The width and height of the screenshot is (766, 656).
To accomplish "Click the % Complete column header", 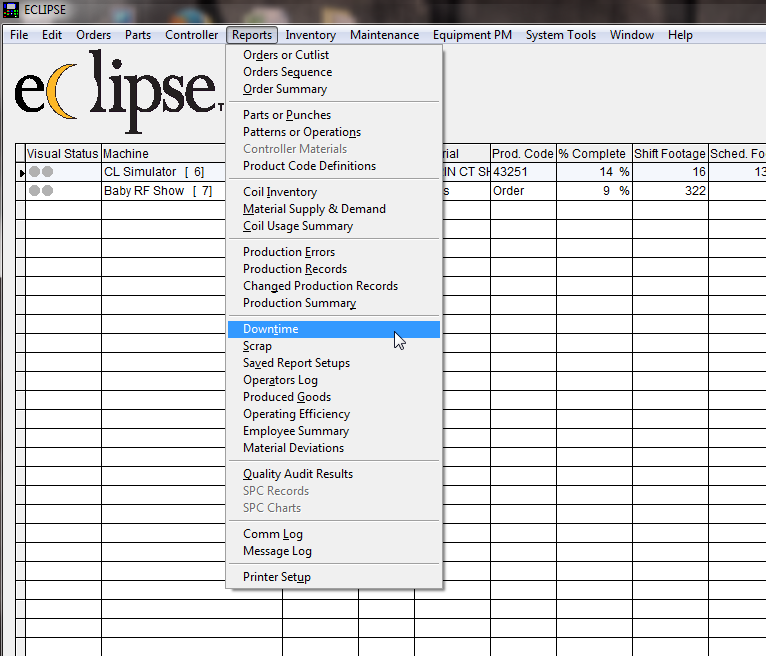I will (x=595, y=153).
